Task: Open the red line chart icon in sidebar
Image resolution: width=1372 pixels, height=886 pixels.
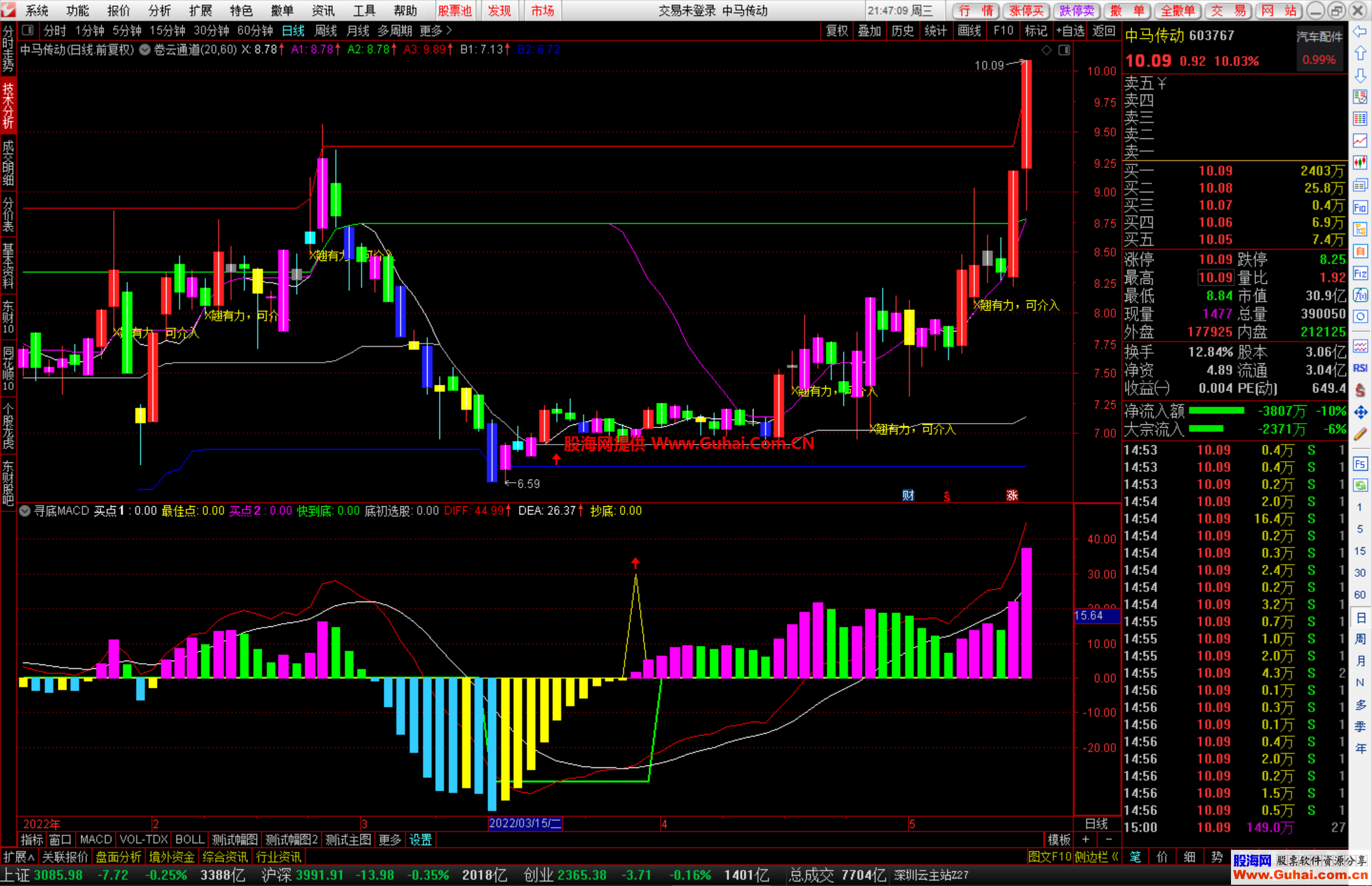Action: pos(1360,140)
